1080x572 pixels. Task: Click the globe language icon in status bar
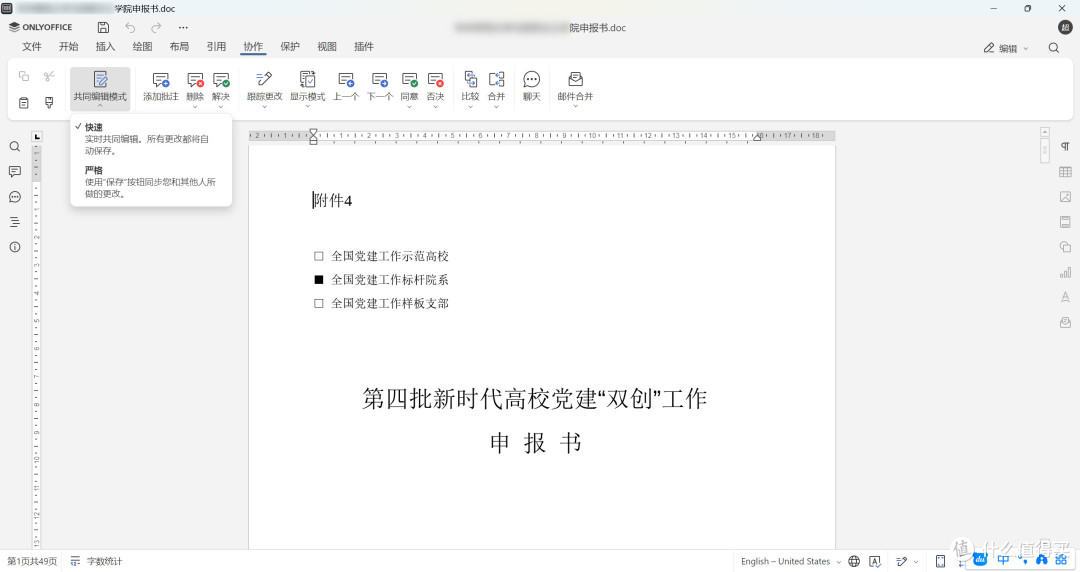click(854, 561)
